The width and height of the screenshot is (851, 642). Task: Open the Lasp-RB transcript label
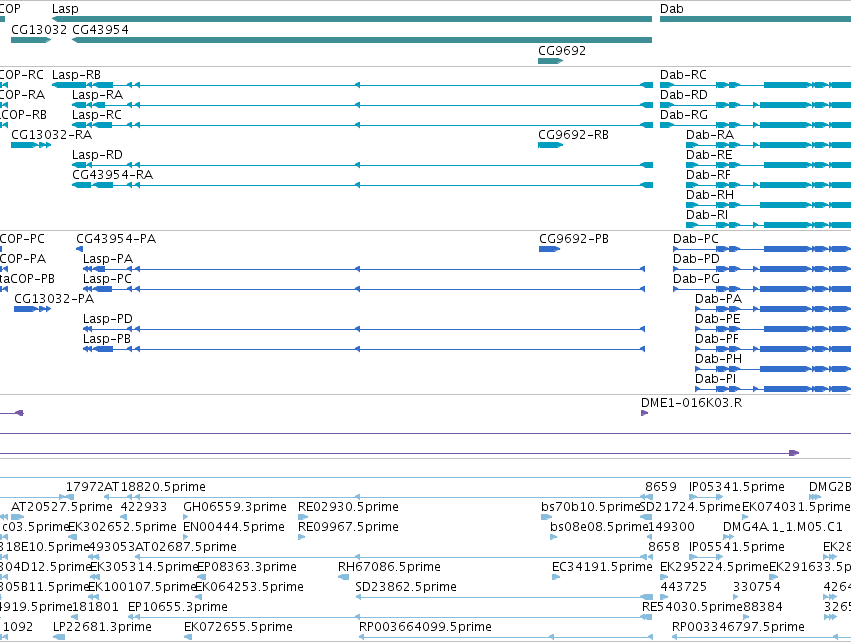tap(77, 74)
